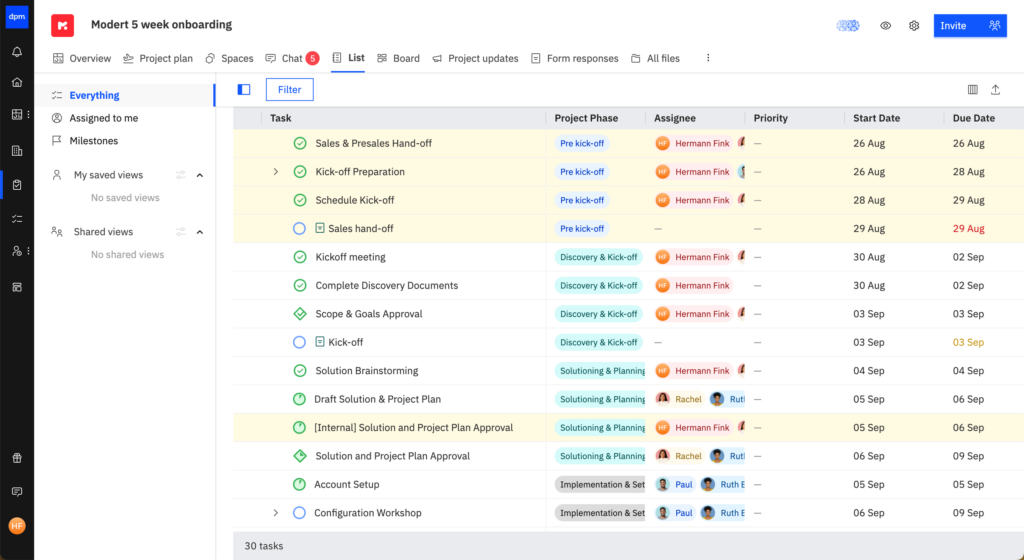Image resolution: width=1024 pixels, height=560 pixels.
Task: Open Form responses tab
Action: tap(574, 58)
